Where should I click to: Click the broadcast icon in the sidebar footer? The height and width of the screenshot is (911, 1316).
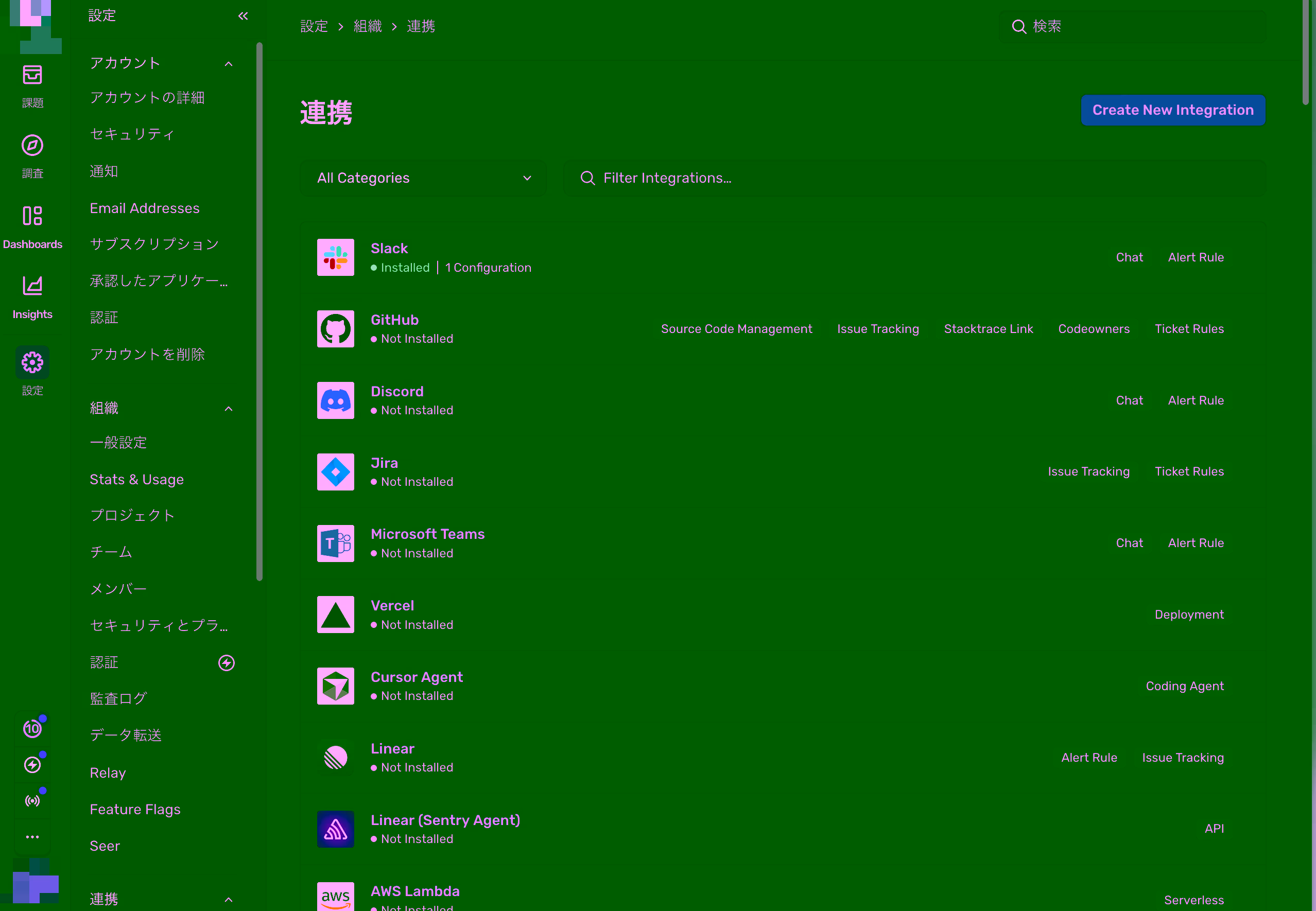[32, 801]
